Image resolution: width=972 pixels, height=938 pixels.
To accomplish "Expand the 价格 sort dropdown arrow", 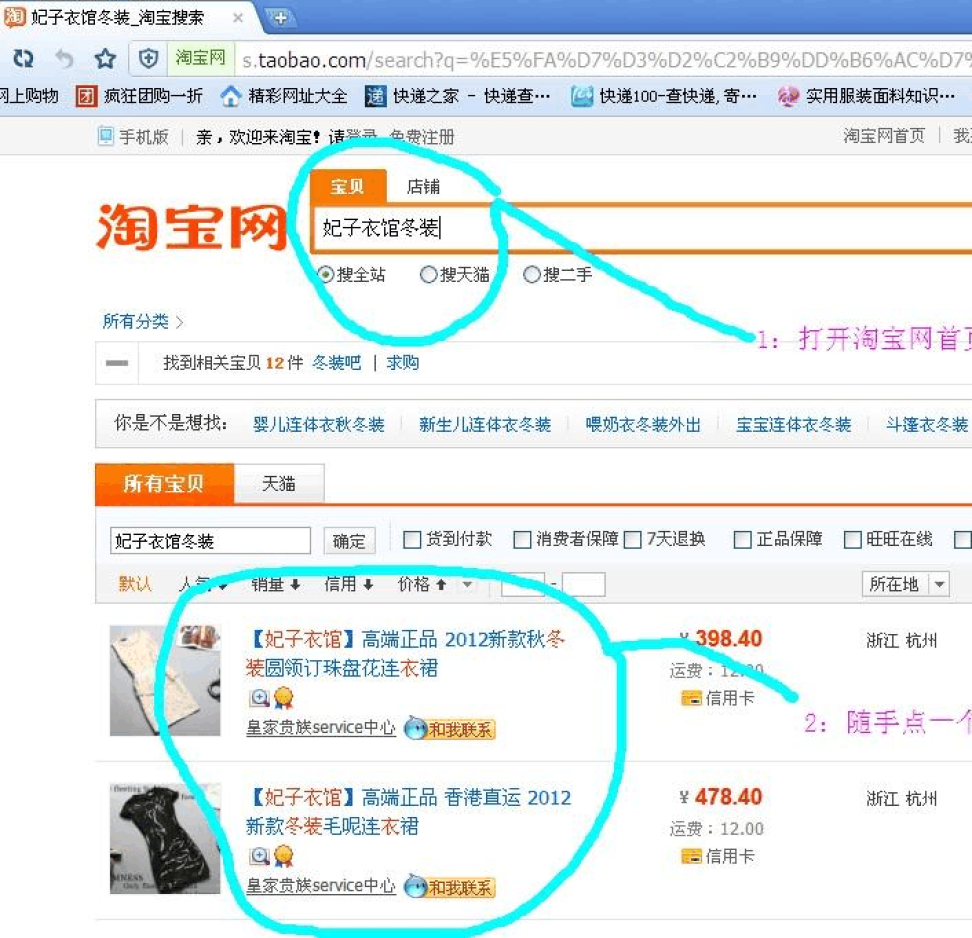I will point(466,585).
